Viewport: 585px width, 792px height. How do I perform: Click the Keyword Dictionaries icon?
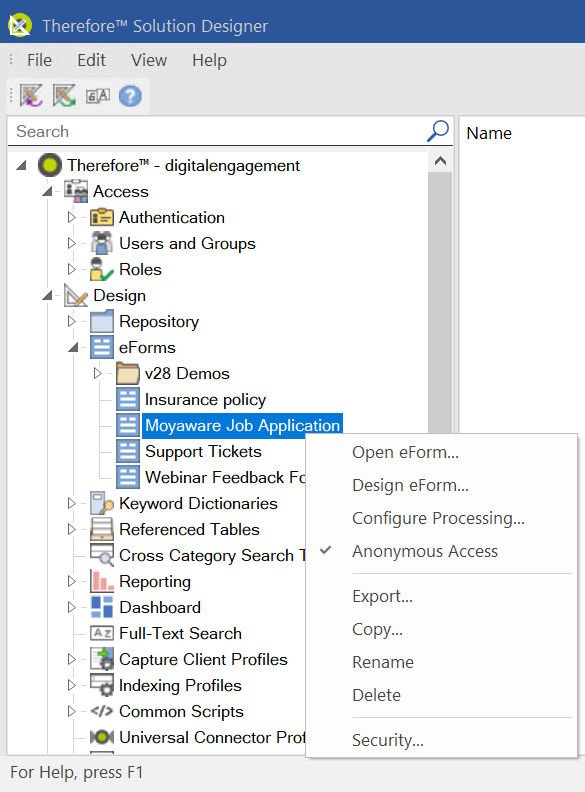102,504
